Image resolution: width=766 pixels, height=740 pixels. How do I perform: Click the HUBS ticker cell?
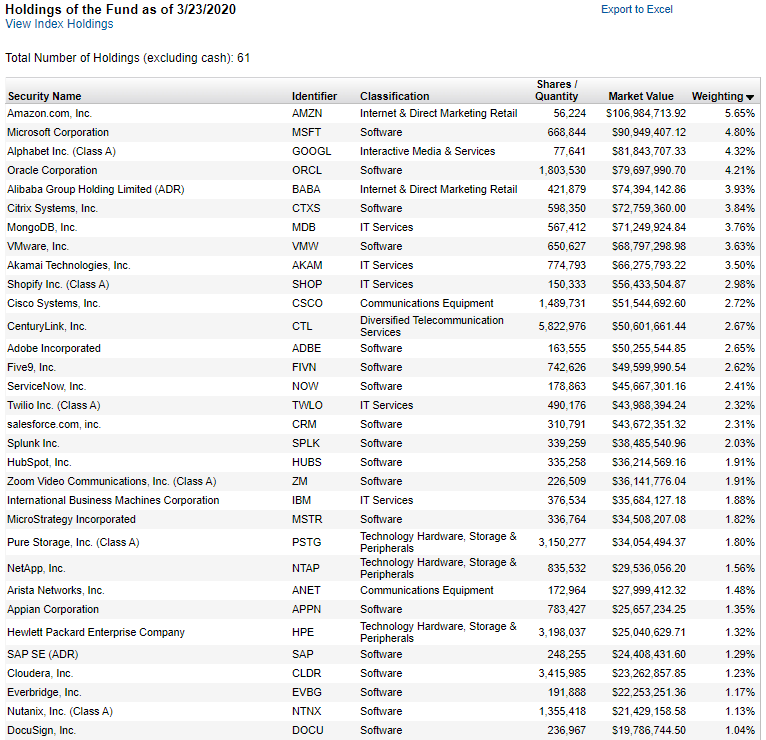click(306, 463)
